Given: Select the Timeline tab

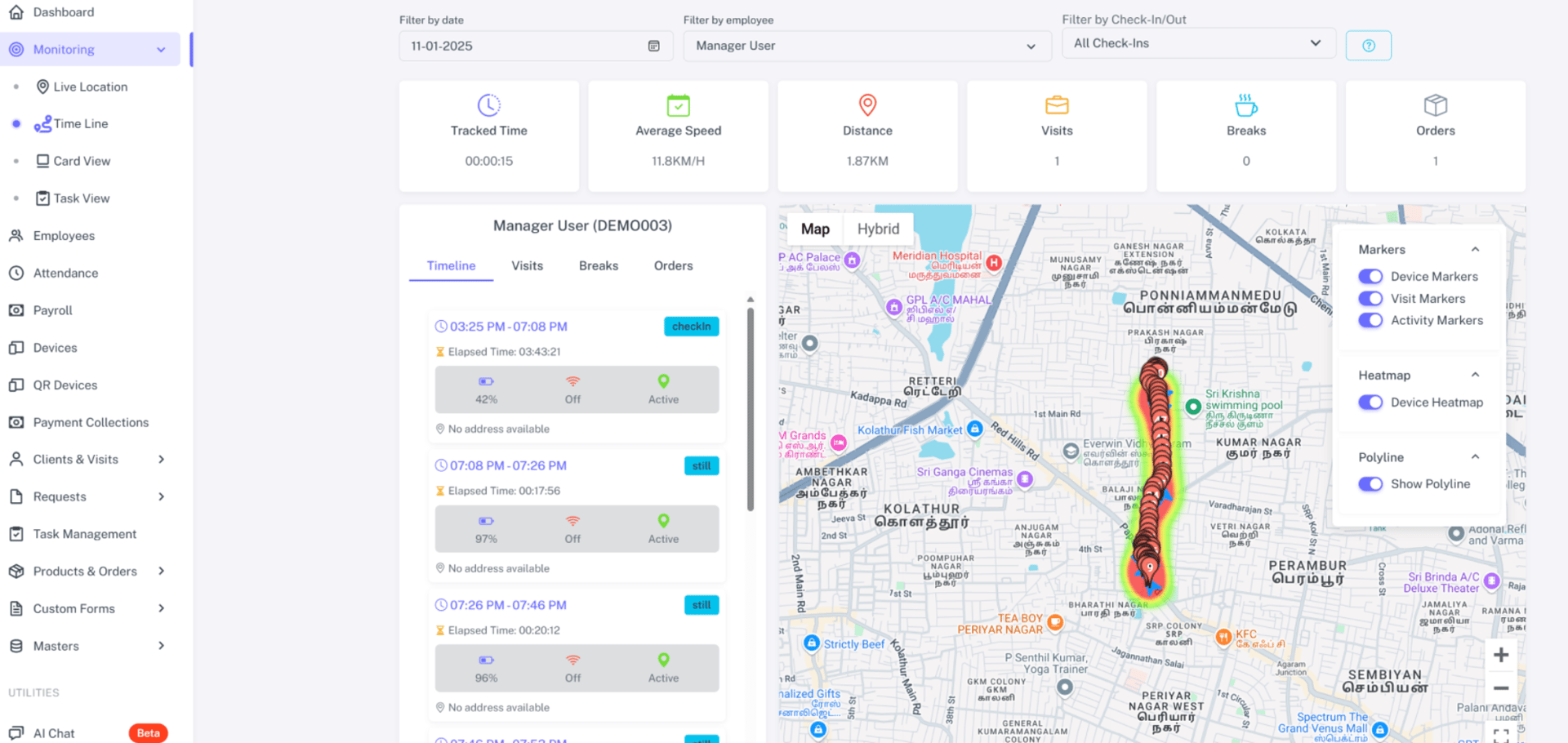Looking at the screenshot, I should 451,266.
